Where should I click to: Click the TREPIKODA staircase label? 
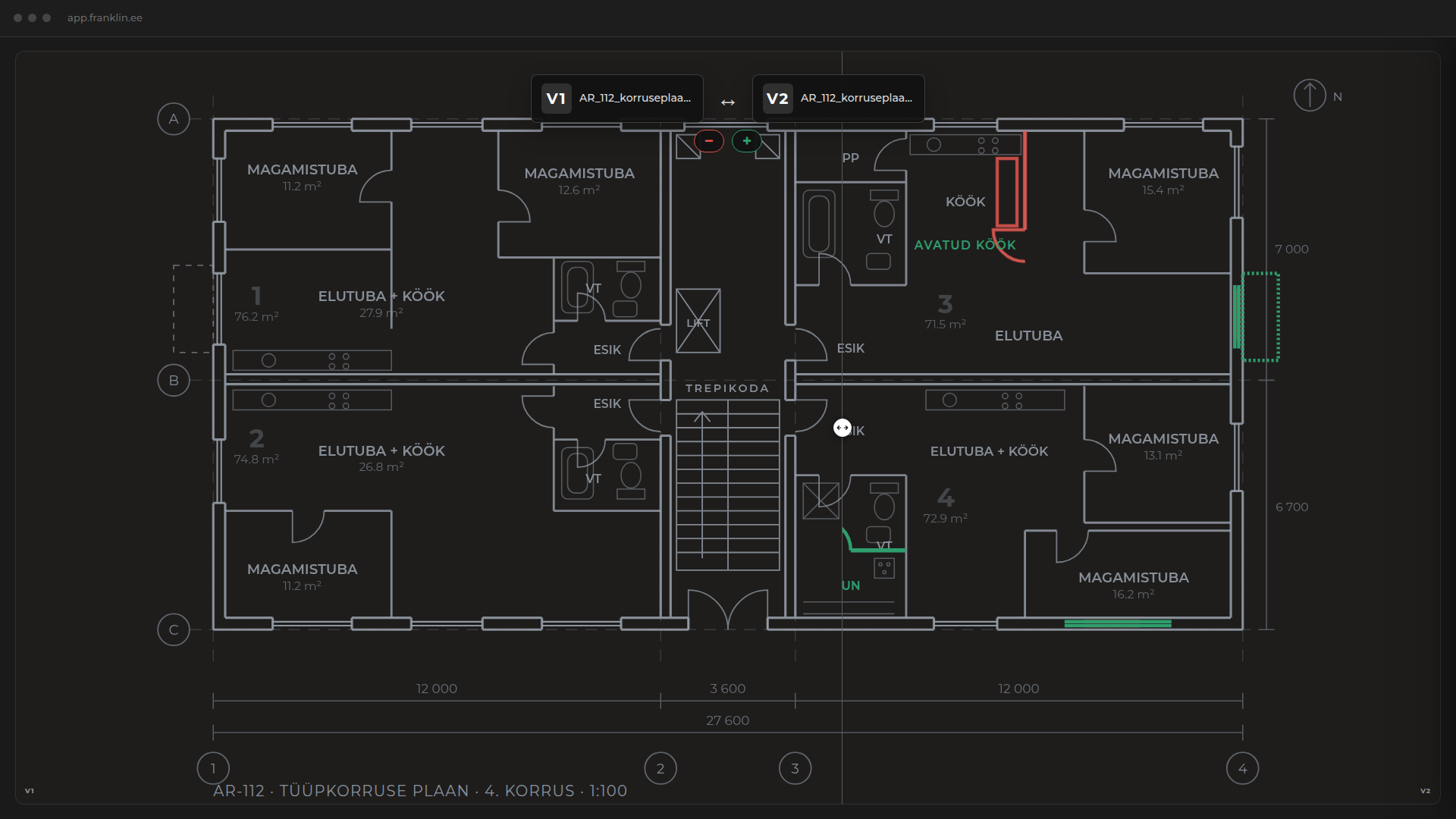tap(727, 388)
